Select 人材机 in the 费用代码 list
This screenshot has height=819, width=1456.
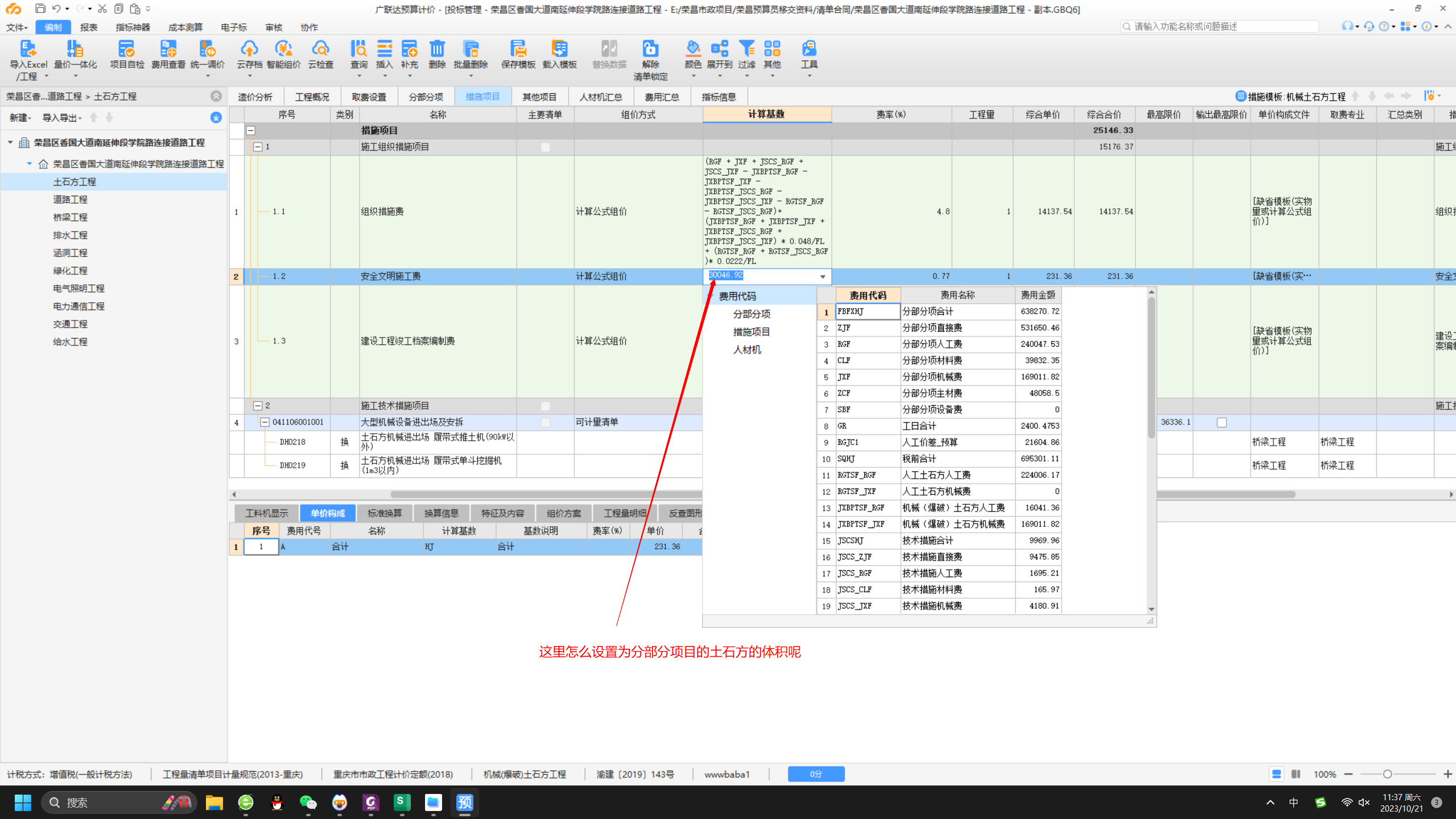(x=747, y=349)
